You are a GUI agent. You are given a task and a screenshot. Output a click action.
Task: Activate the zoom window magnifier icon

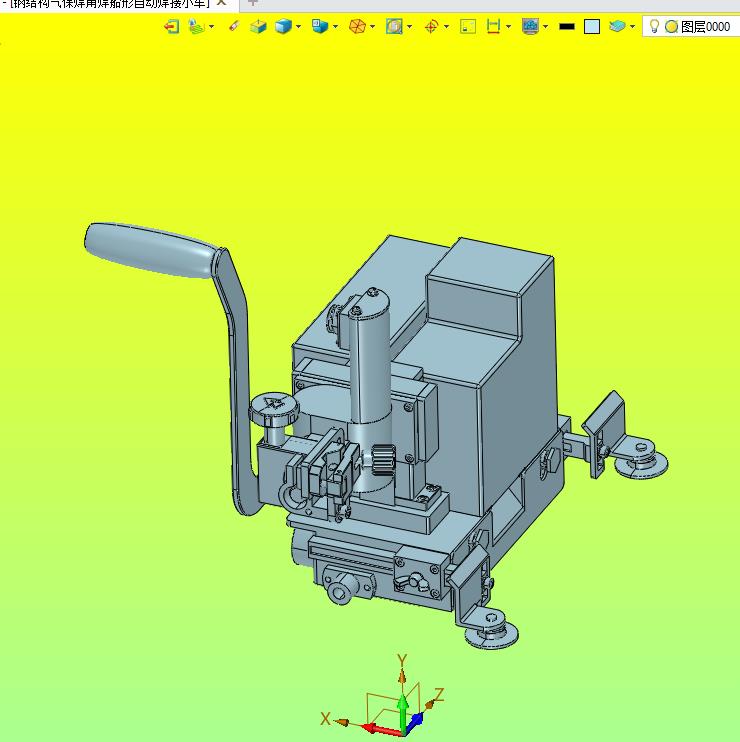394,26
